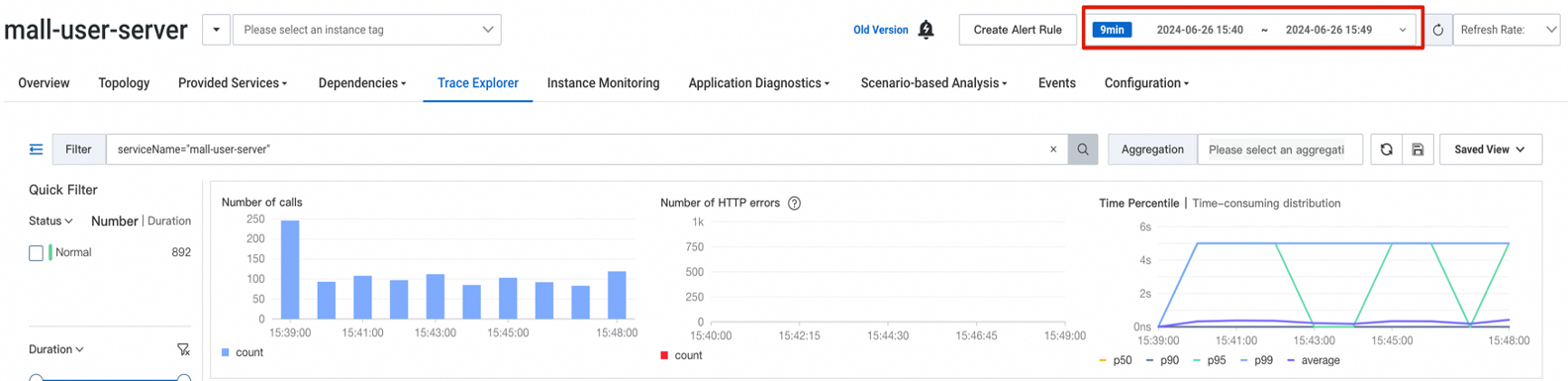This screenshot has width=1568, height=381.
Task: Open the instance tag select box
Action: pyautogui.click(x=366, y=30)
